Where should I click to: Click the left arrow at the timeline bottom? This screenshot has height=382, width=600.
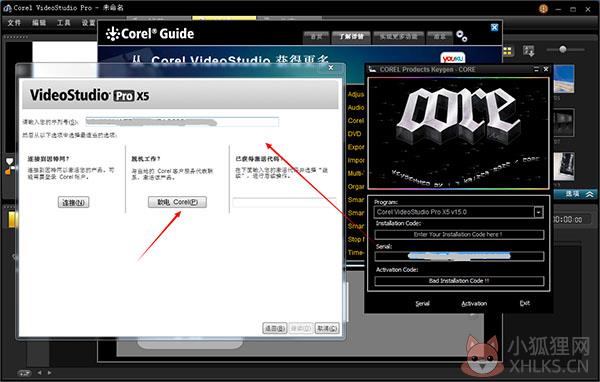point(39,372)
